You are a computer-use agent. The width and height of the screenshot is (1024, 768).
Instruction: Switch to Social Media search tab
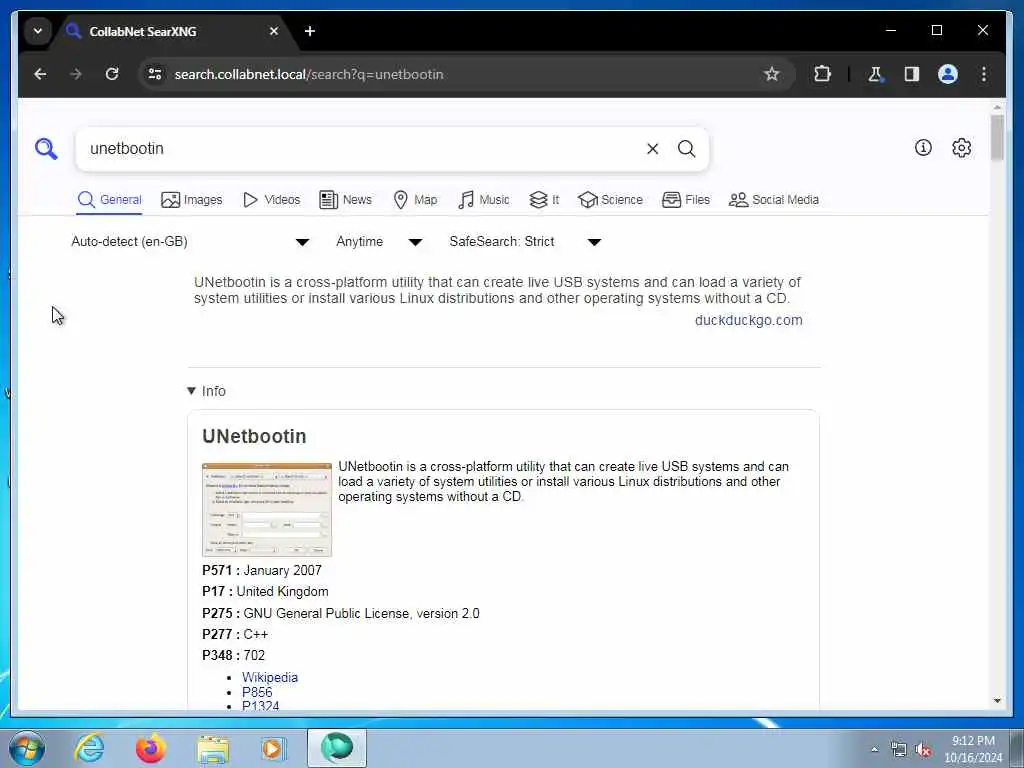coord(774,200)
